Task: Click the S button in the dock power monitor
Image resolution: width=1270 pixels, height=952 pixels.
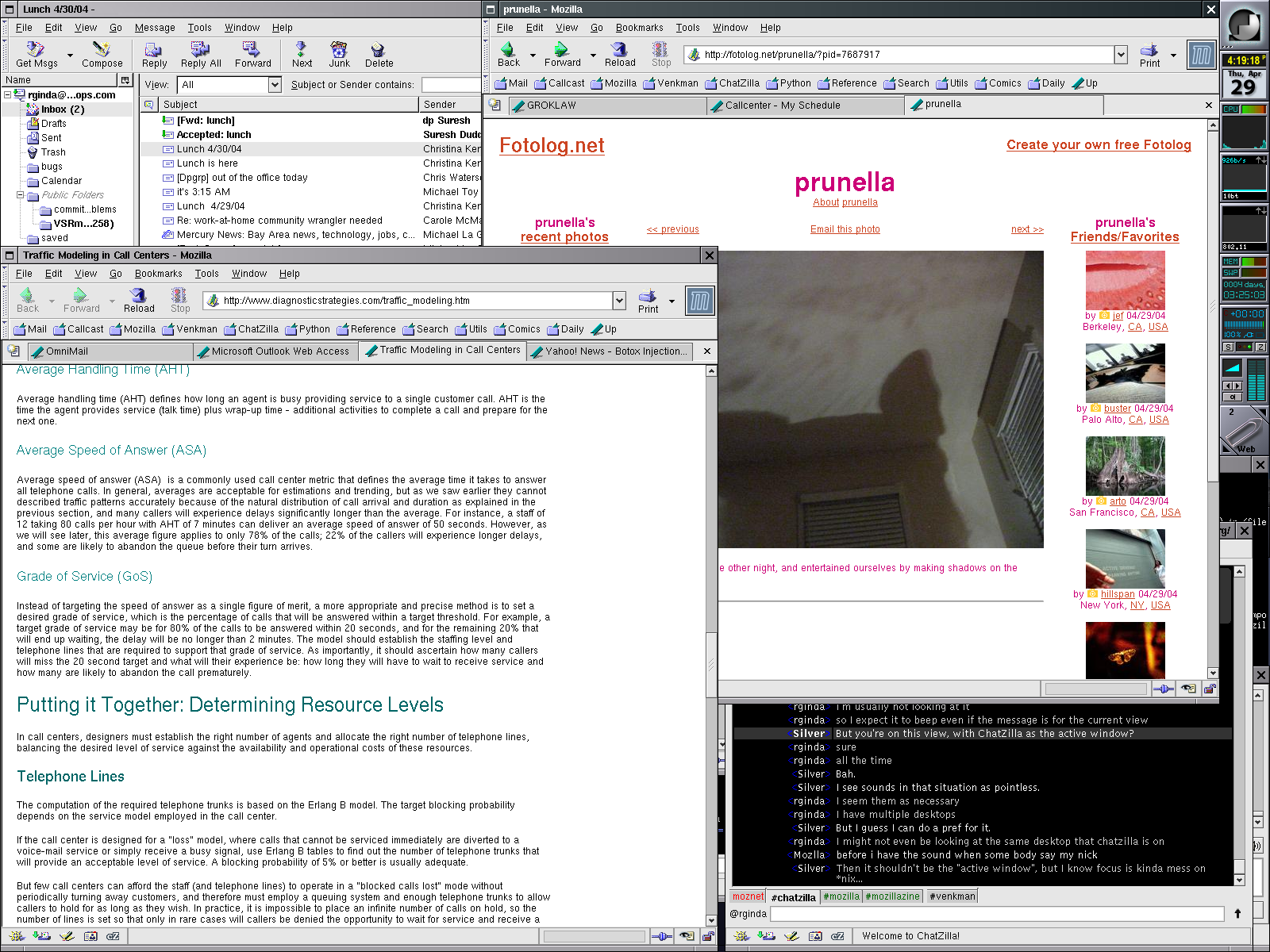Action: (x=1229, y=347)
